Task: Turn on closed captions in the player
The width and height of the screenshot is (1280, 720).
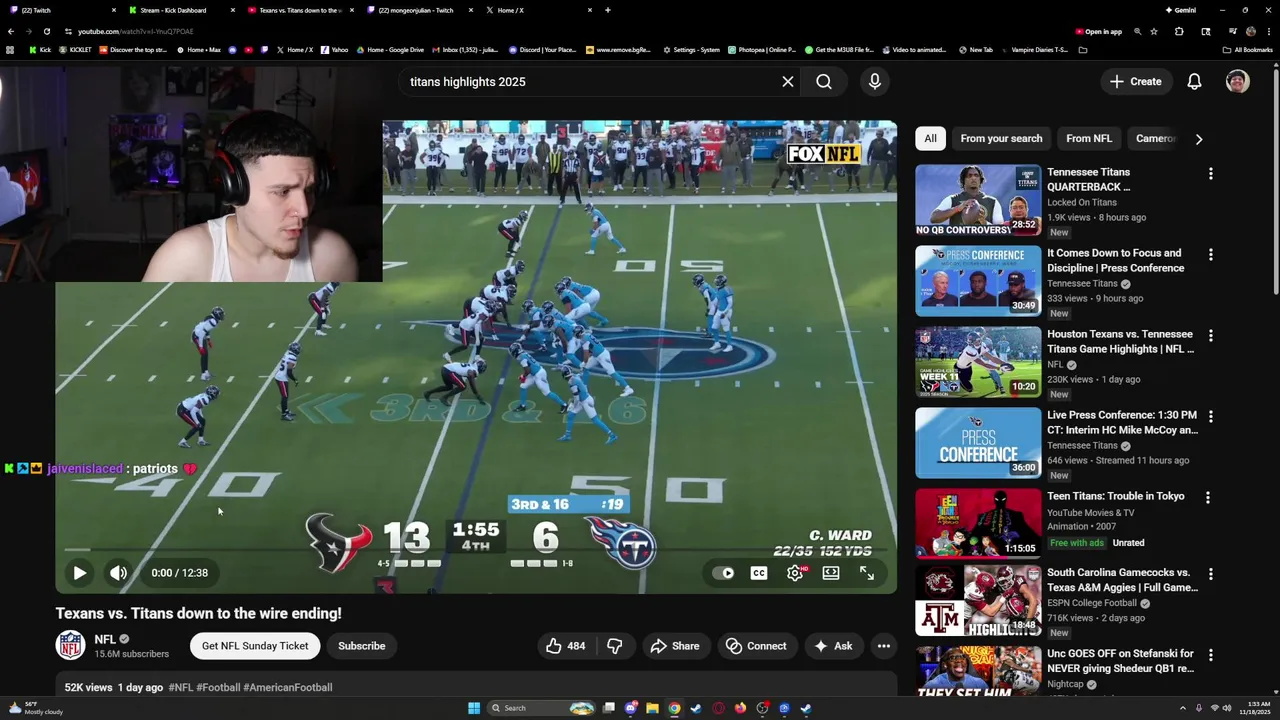Action: click(759, 573)
